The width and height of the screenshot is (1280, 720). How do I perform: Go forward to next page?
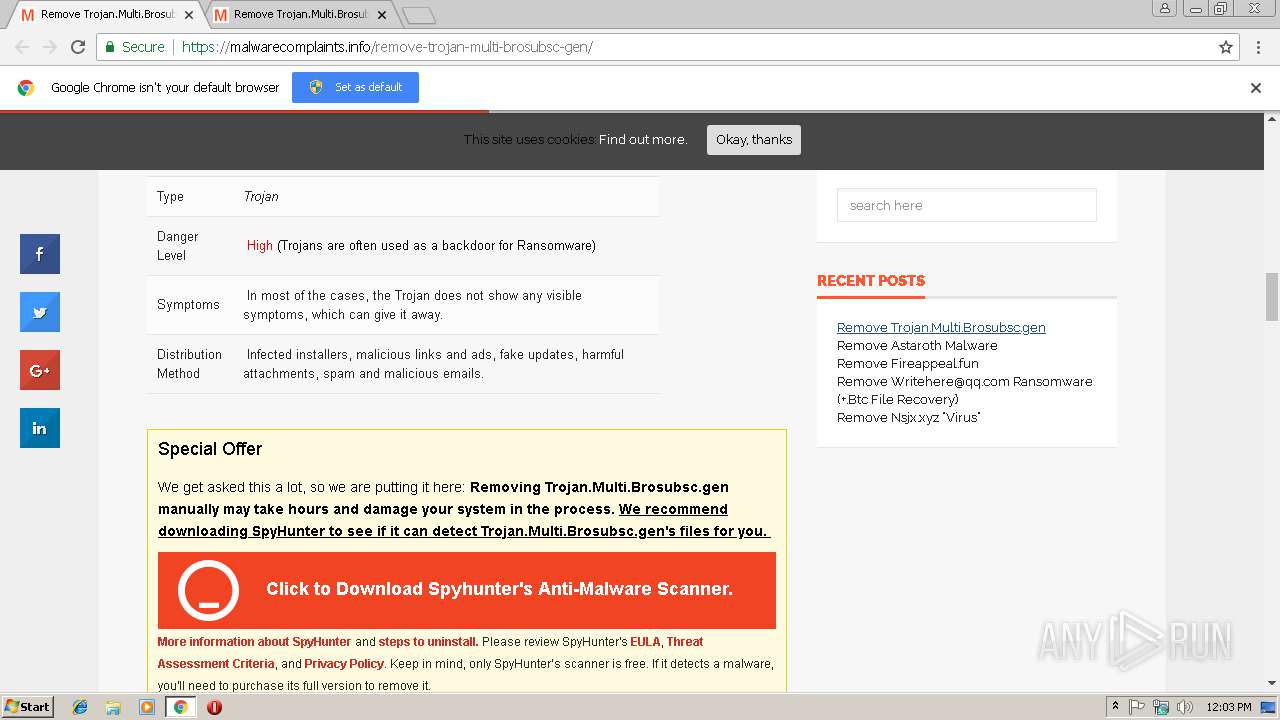coord(50,47)
